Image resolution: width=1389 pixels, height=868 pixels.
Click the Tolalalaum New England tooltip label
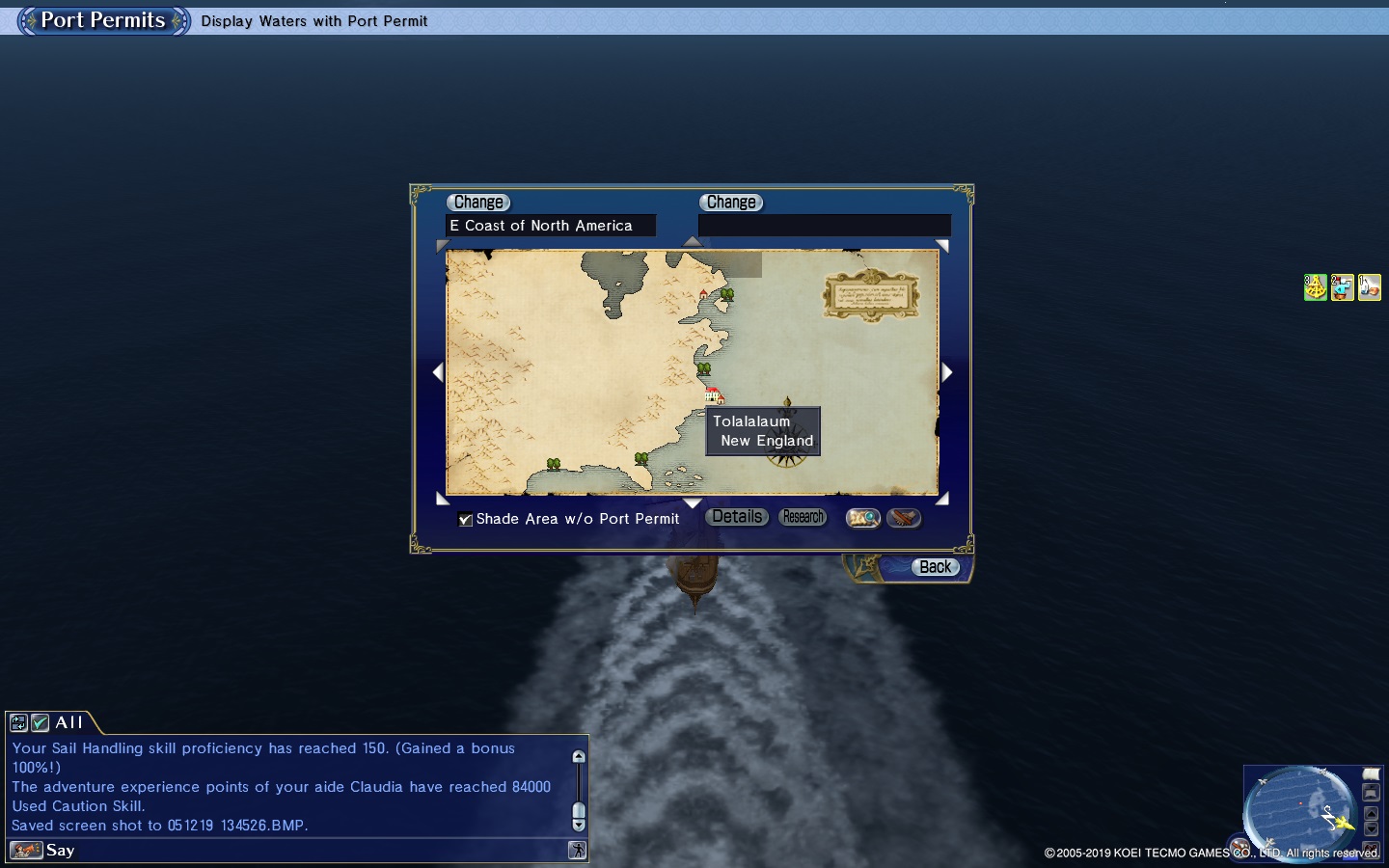pyautogui.click(x=764, y=431)
